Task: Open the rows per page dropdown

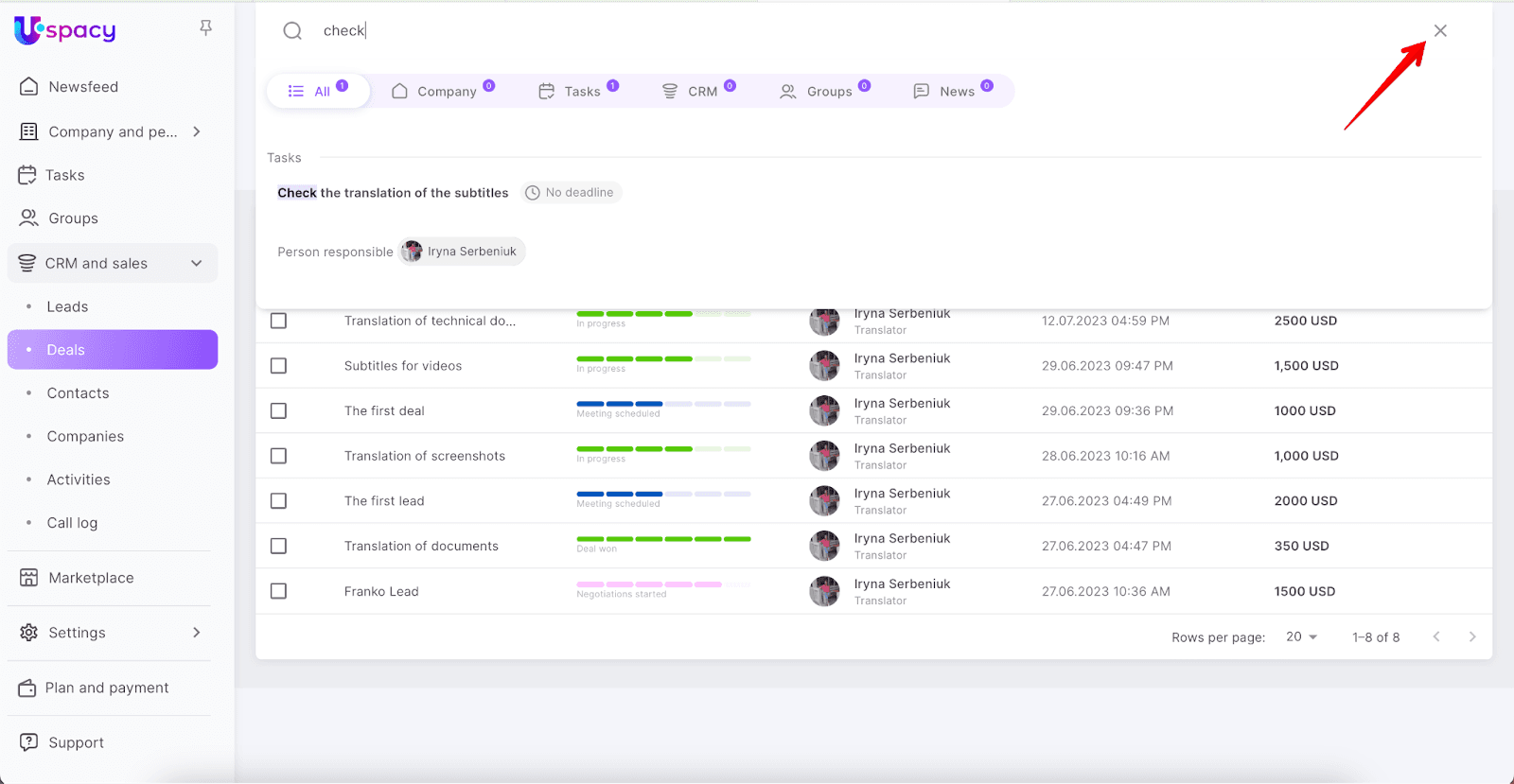Action: pyautogui.click(x=1301, y=637)
